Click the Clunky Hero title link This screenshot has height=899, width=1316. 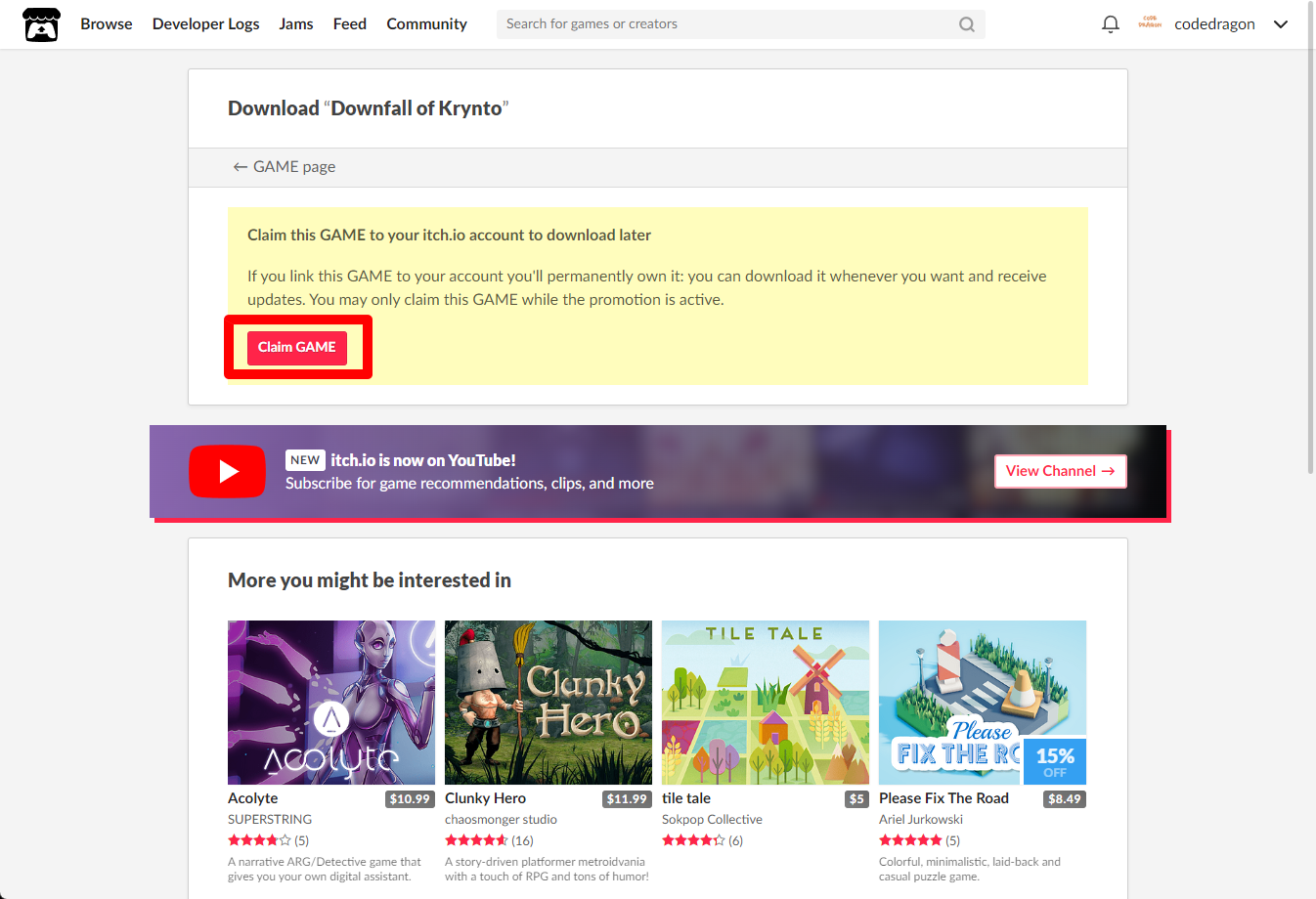pyautogui.click(x=486, y=798)
